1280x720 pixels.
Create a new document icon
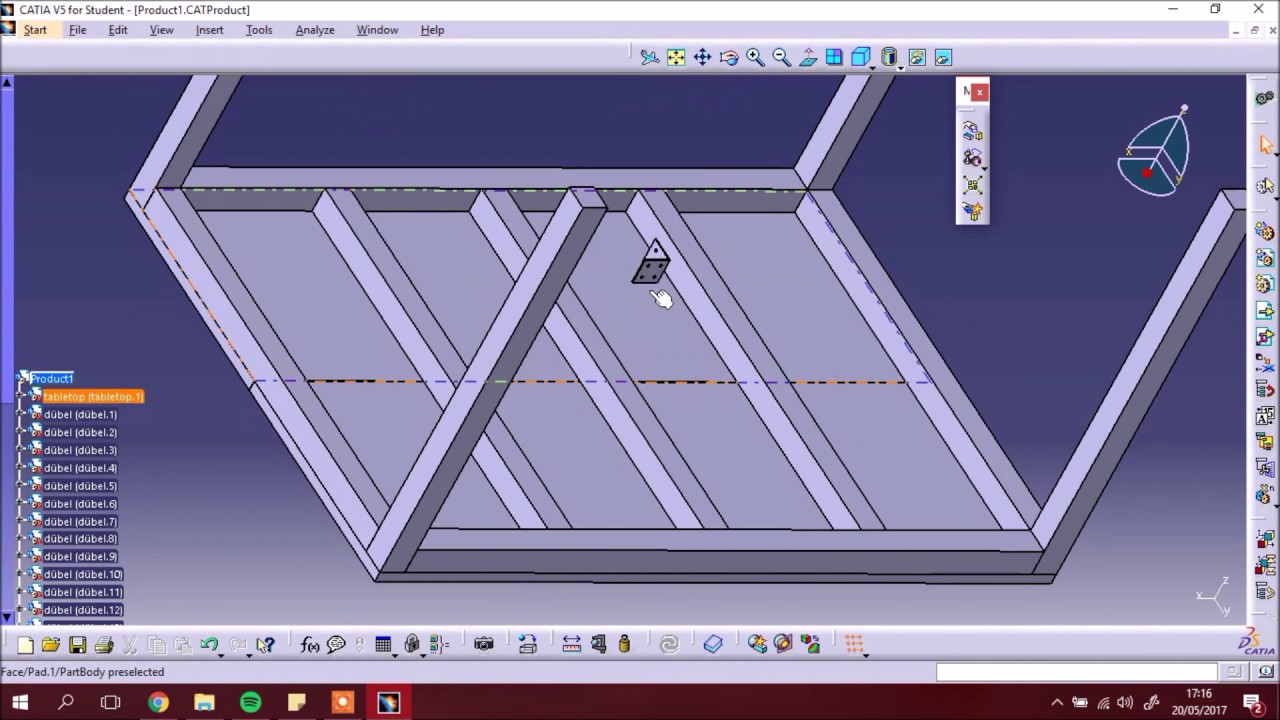point(25,645)
